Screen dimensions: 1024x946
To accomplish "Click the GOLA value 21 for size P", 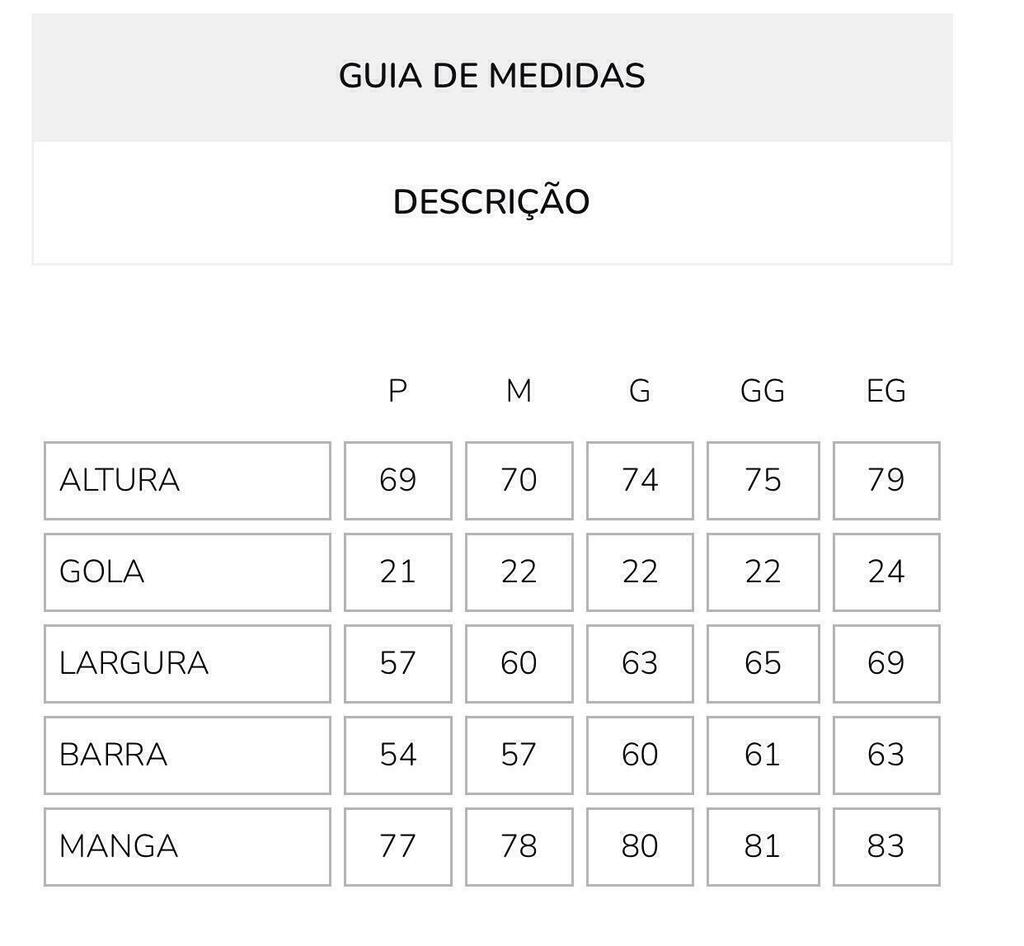I will (x=398, y=572).
